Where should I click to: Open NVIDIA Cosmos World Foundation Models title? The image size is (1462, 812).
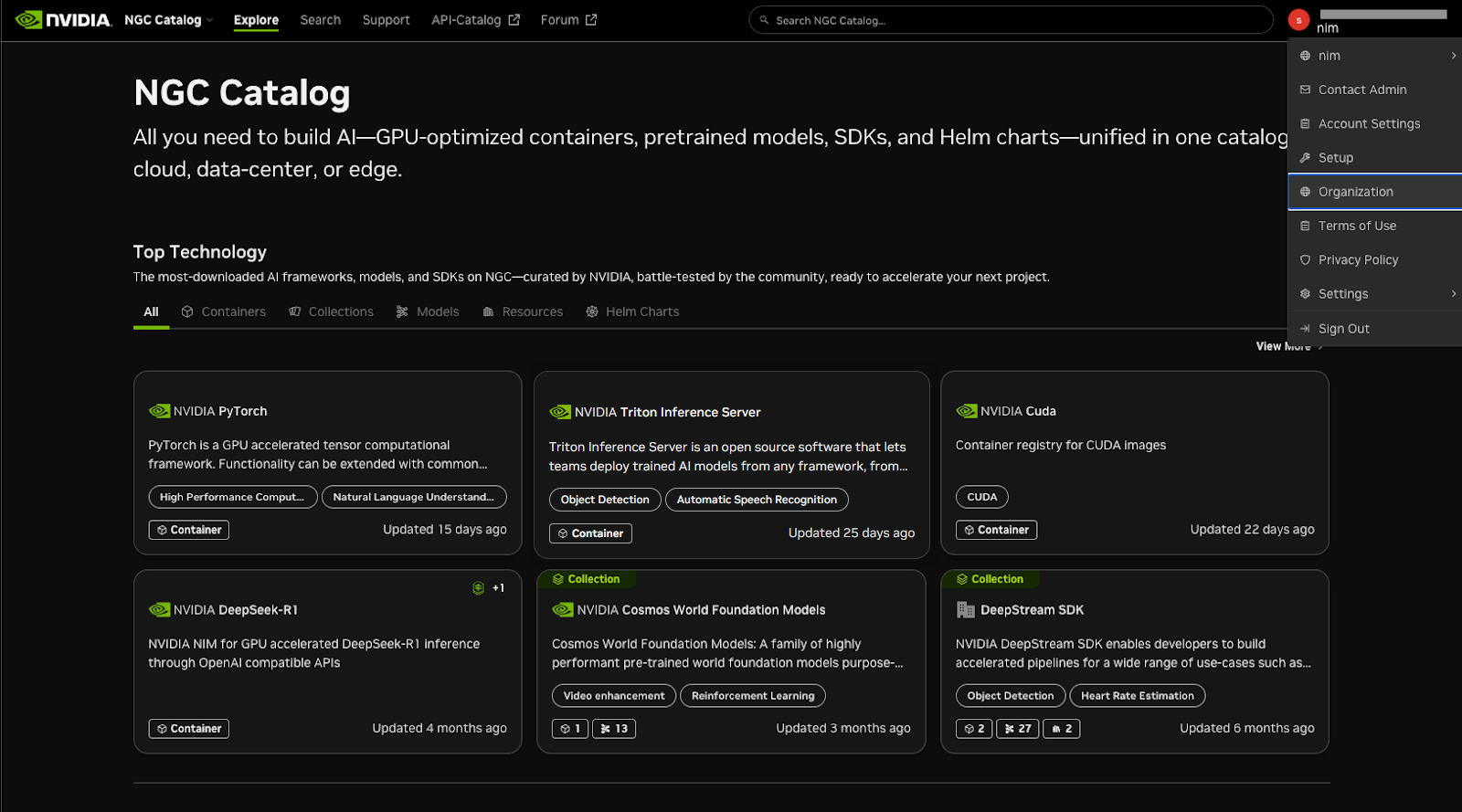701,610
